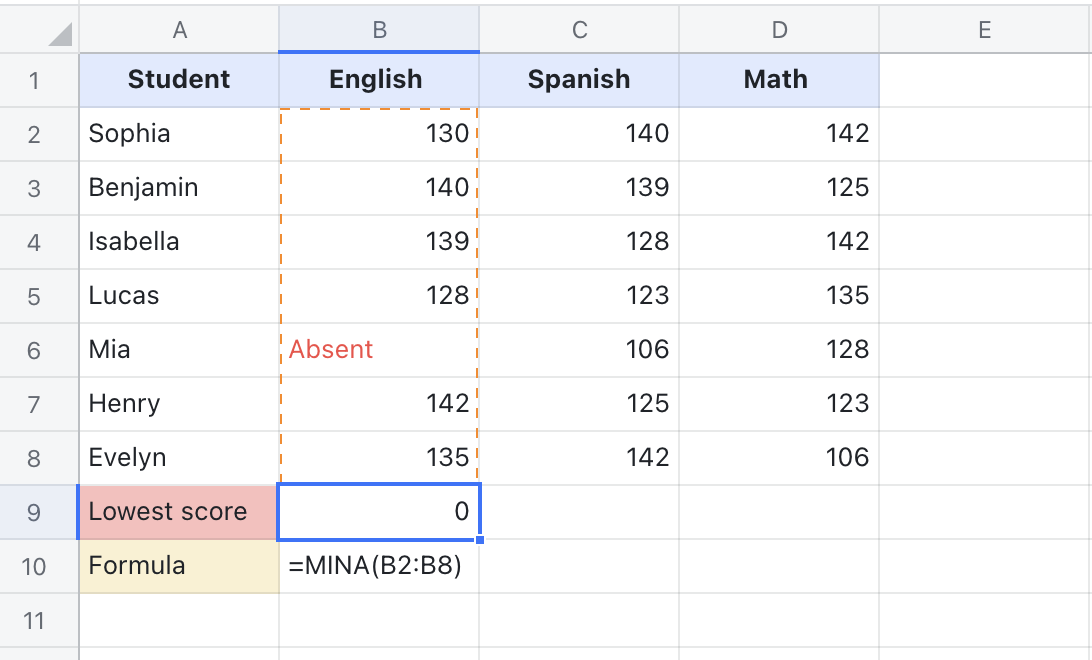
Task: Click the yellow Formula label cell
Action: (x=179, y=566)
